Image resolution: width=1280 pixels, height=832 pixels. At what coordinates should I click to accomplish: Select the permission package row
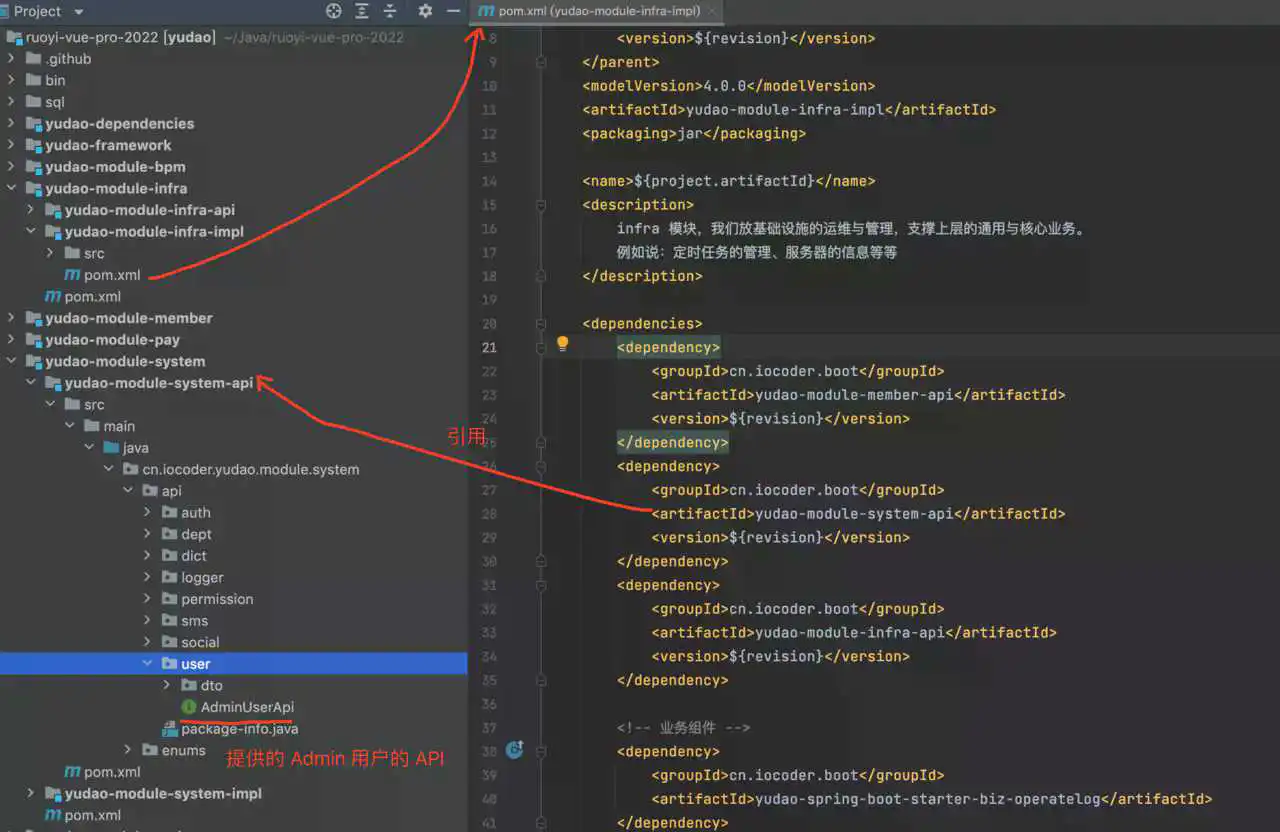pyautogui.click(x=234, y=599)
